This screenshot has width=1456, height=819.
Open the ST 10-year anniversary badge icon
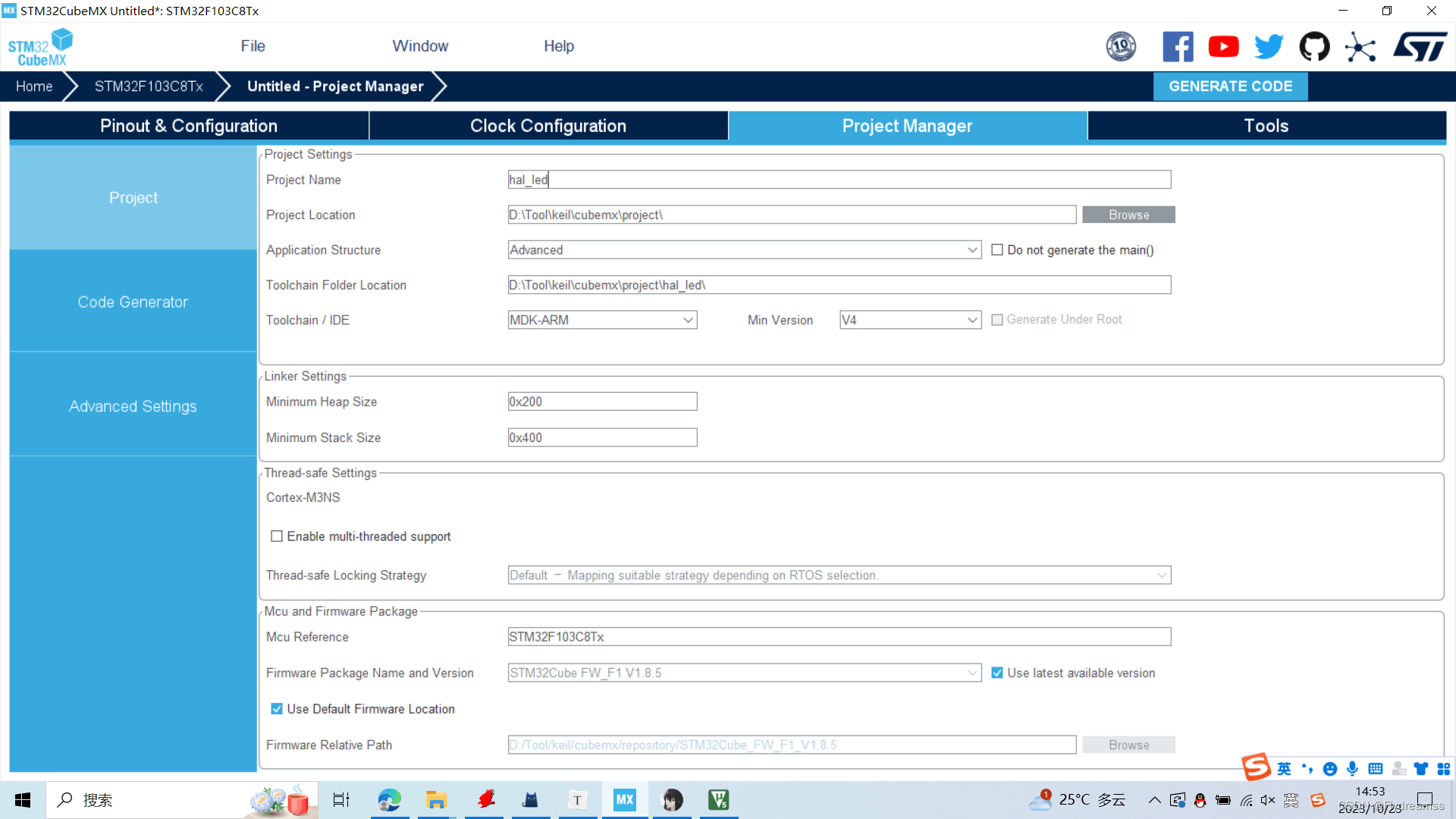(1121, 47)
